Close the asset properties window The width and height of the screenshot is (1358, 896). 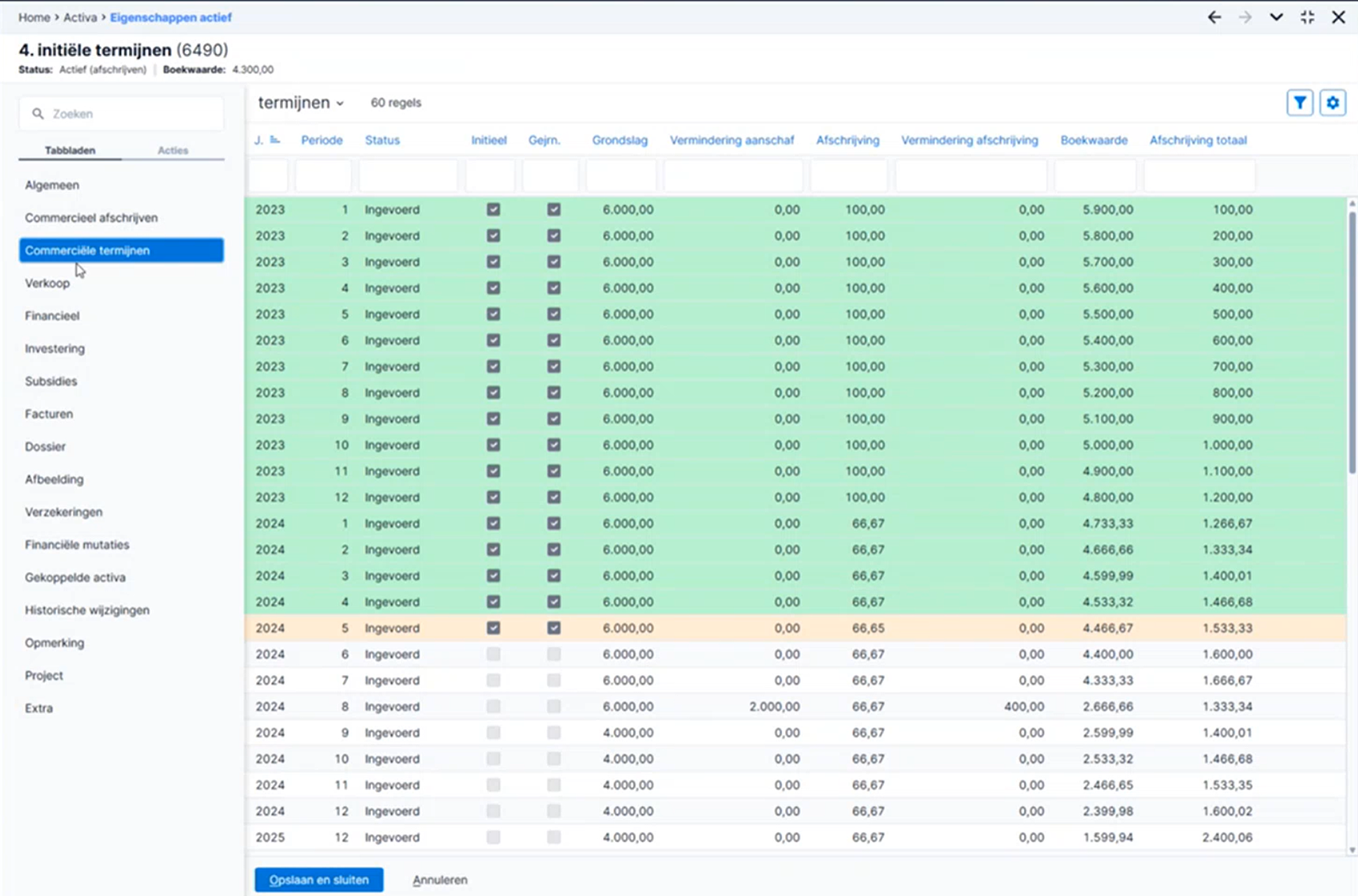pyautogui.click(x=1338, y=17)
